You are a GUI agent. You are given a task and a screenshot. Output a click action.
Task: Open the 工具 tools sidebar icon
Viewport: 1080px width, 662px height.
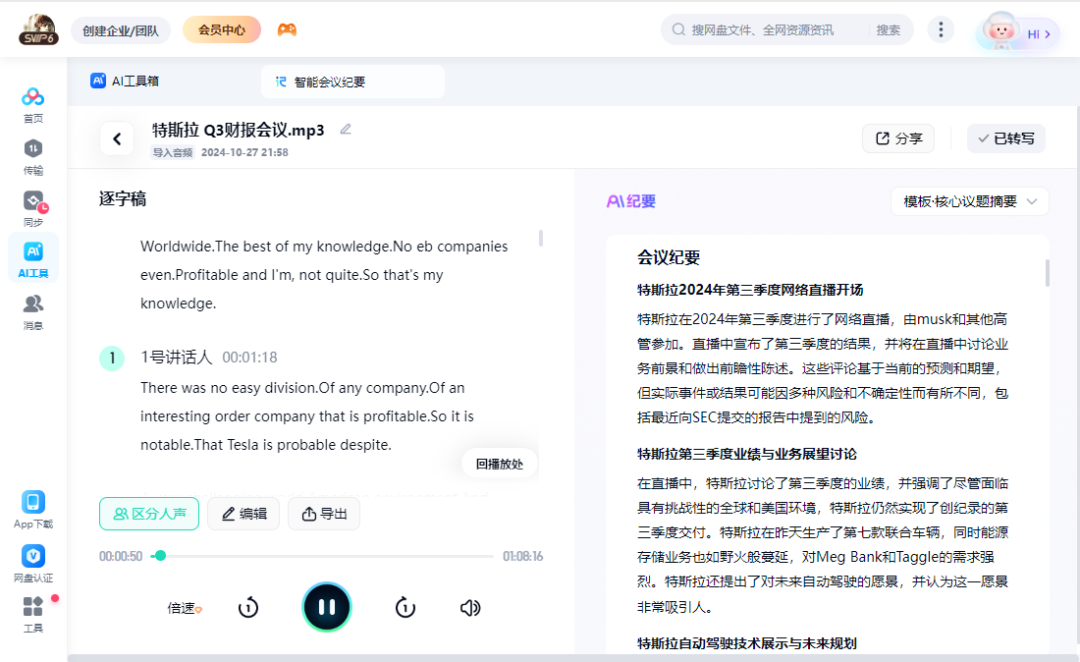(33, 614)
